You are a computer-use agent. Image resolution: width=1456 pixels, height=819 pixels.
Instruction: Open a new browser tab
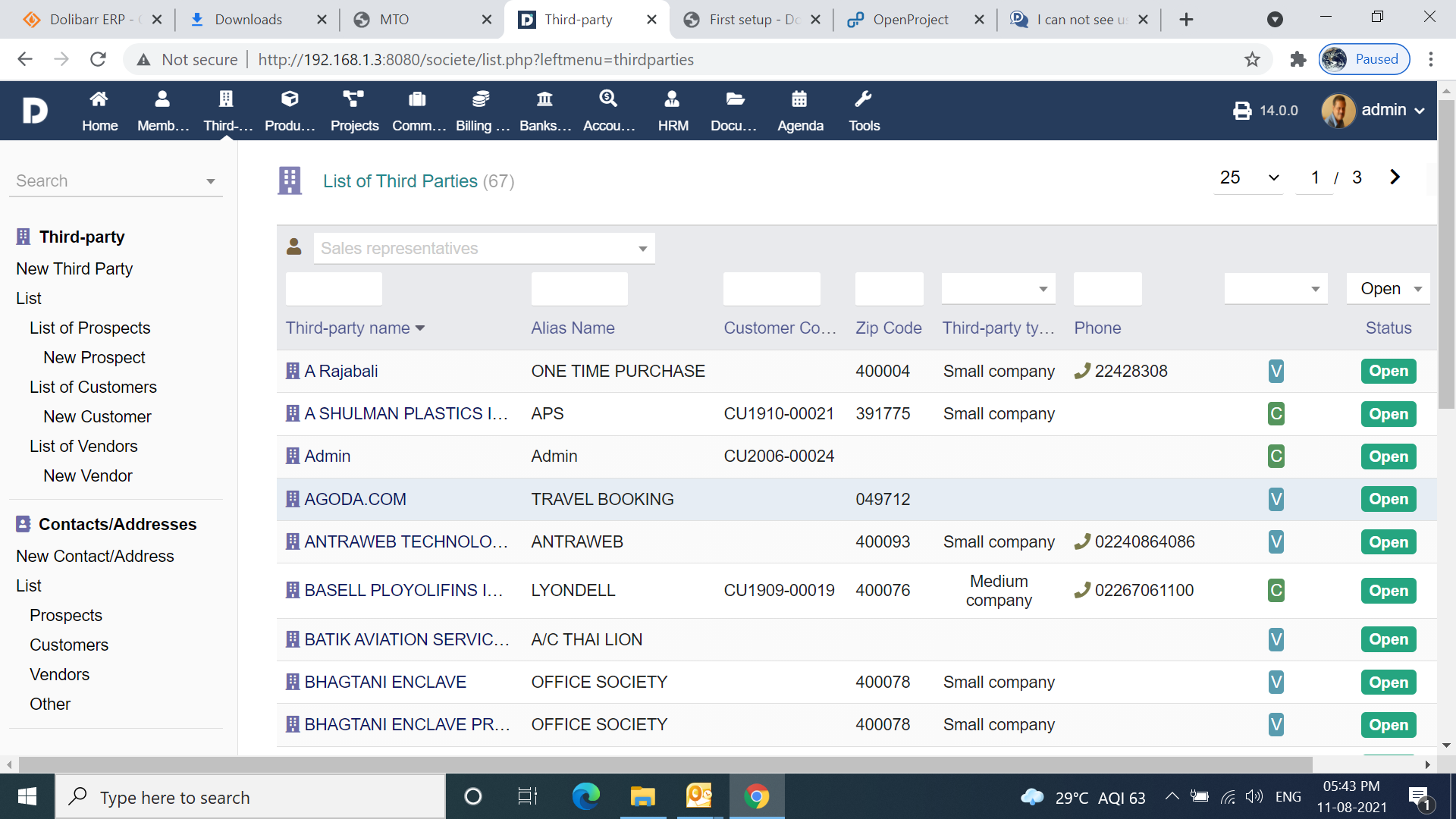point(1186,20)
